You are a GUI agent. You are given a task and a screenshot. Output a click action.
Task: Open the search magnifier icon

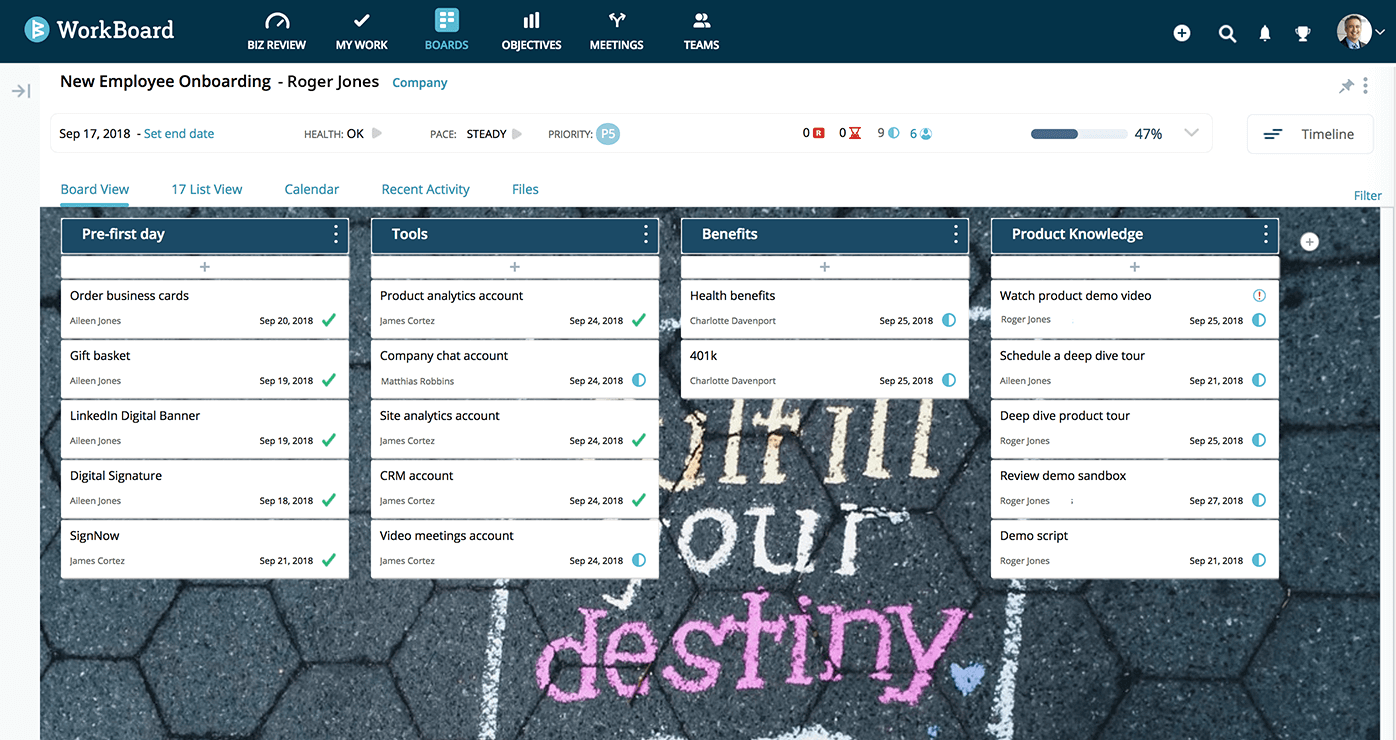[1227, 33]
